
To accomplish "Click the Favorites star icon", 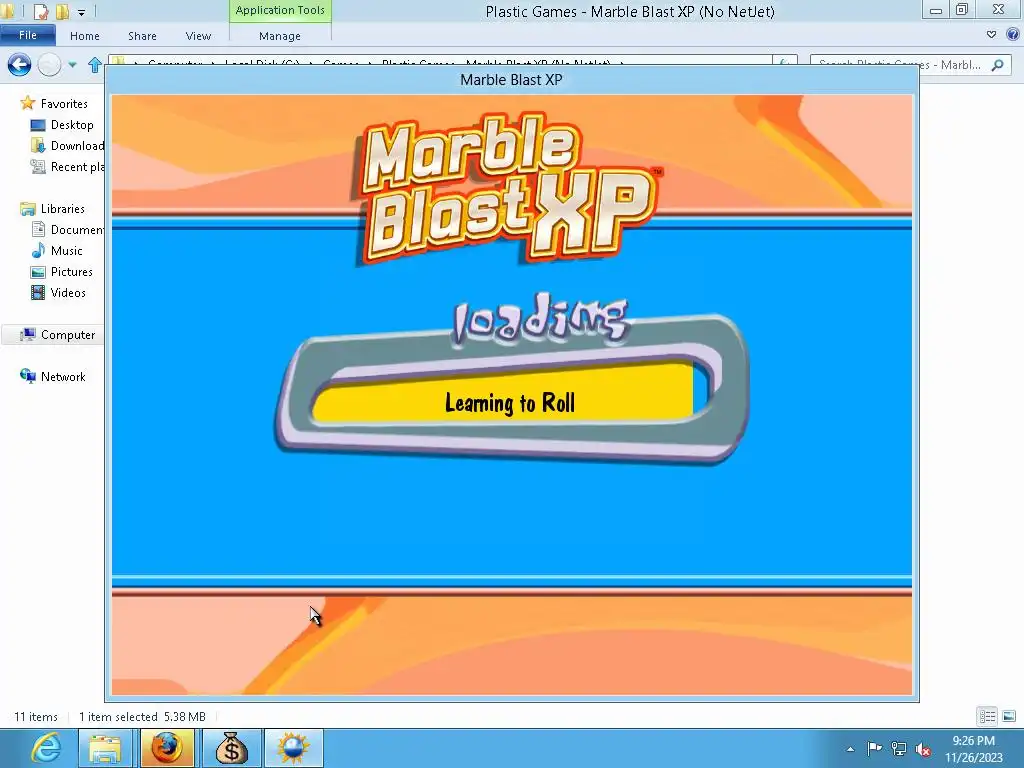I will click(27, 103).
